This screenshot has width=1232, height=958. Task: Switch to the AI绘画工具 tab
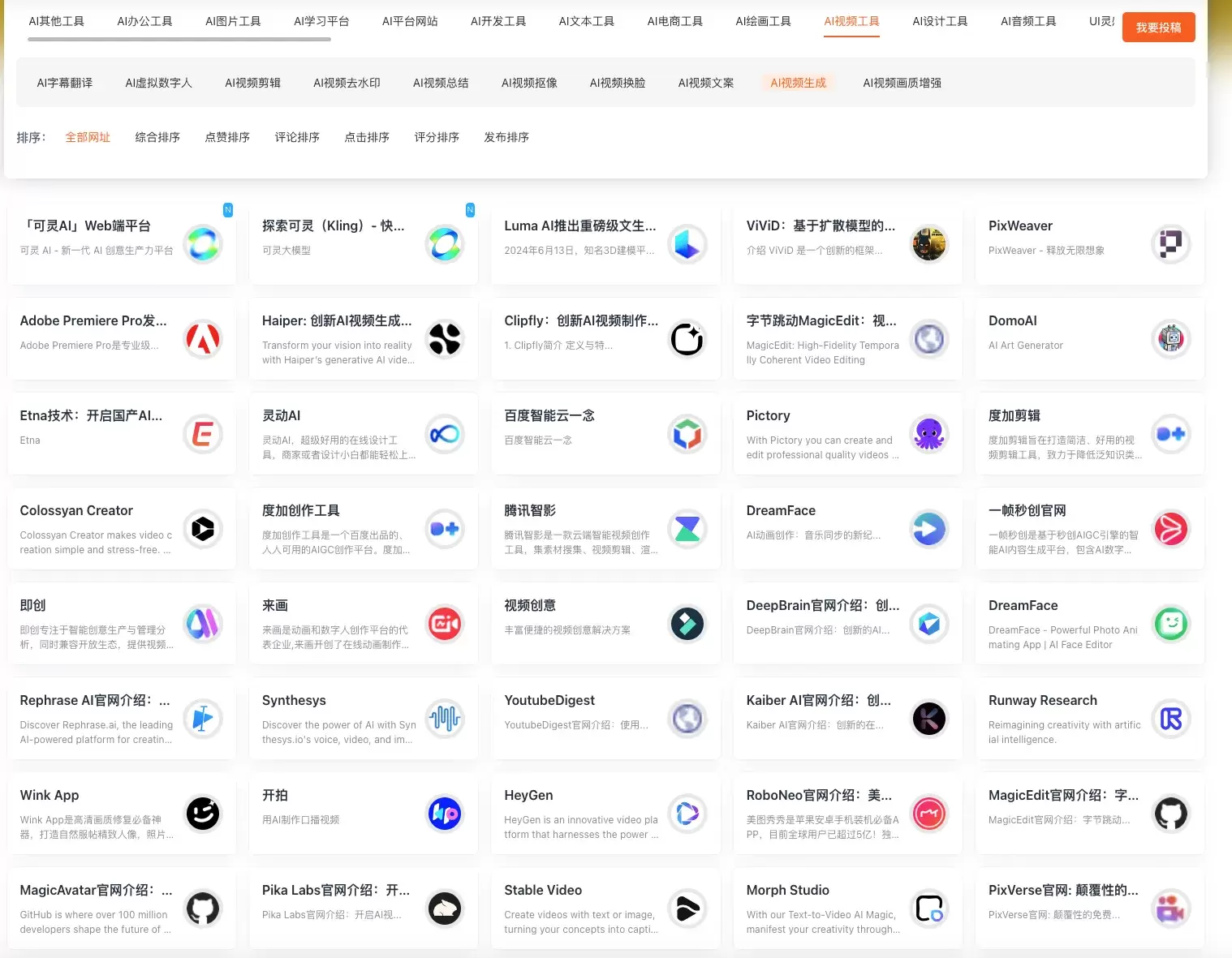point(763,21)
